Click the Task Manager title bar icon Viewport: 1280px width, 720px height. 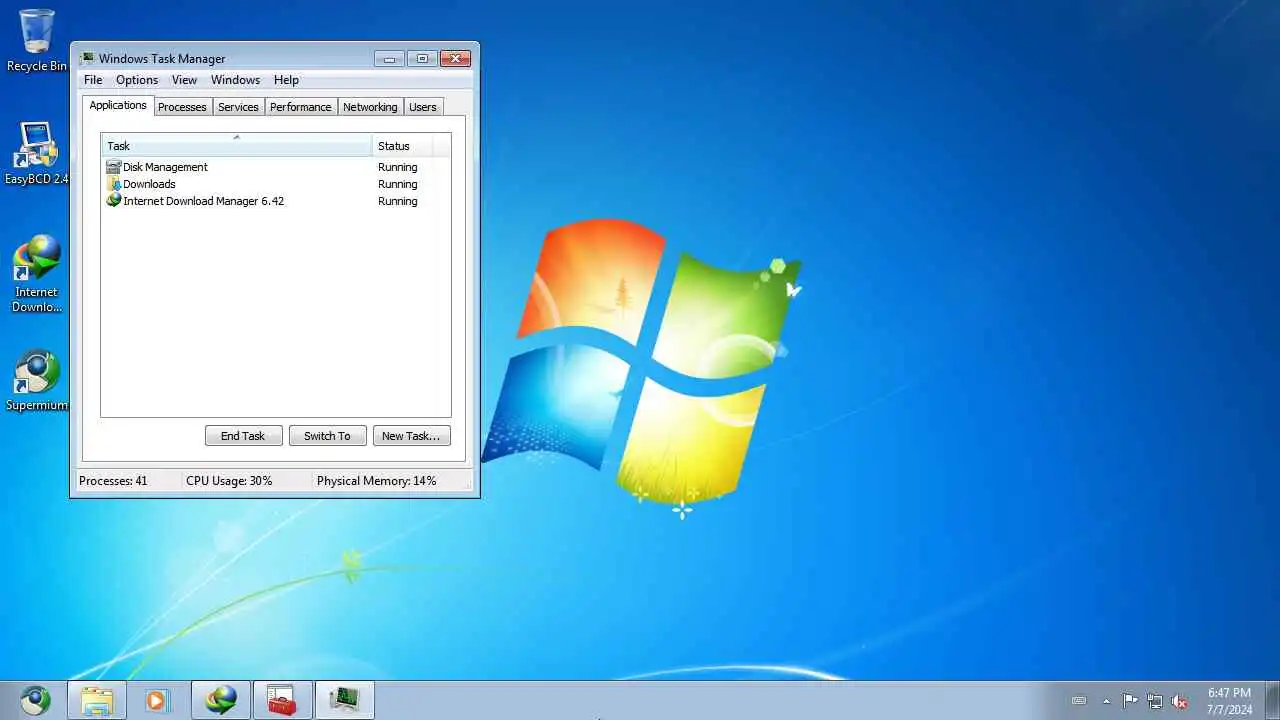point(87,58)
